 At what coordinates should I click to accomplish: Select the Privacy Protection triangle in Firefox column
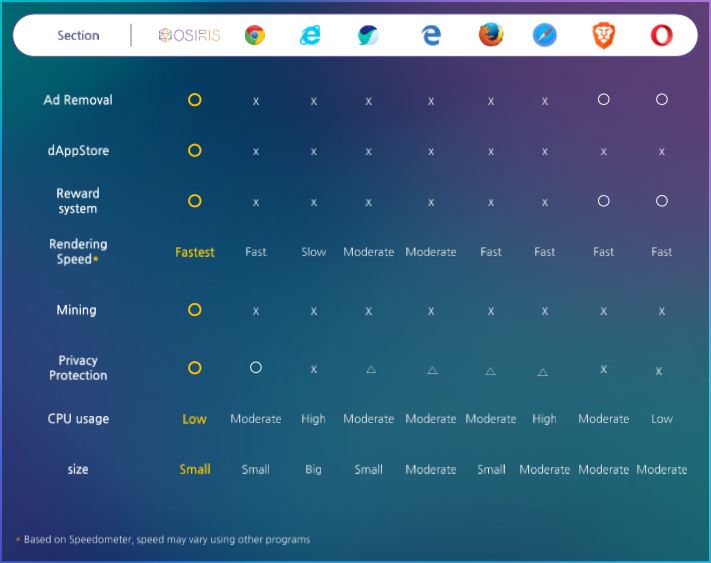(490, 371)
